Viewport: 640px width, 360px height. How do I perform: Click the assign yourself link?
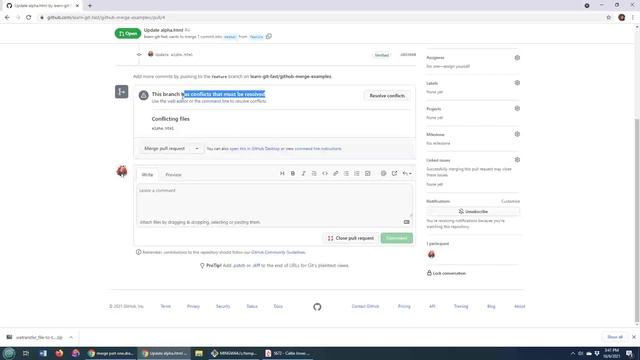(x=457, y=66)
